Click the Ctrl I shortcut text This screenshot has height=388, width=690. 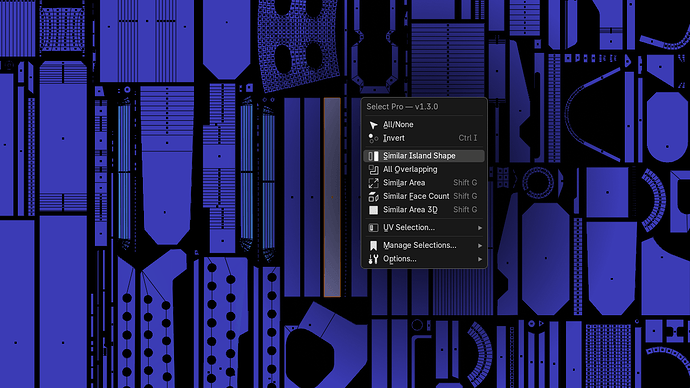[468, 138]
